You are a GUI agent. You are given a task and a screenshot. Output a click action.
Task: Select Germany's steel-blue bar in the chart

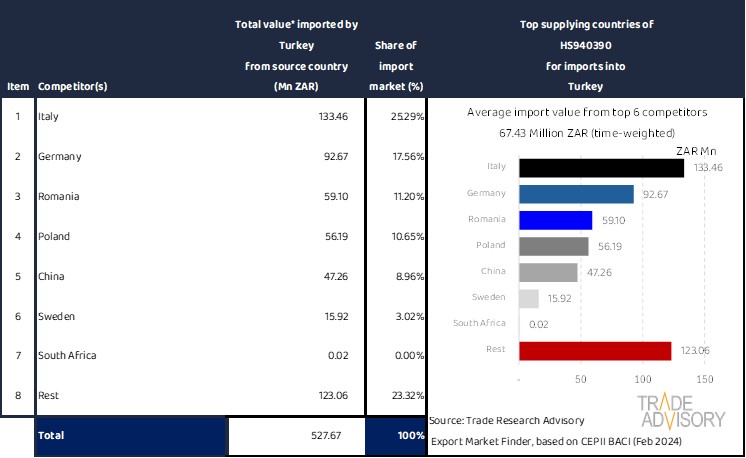pos(576,194)
